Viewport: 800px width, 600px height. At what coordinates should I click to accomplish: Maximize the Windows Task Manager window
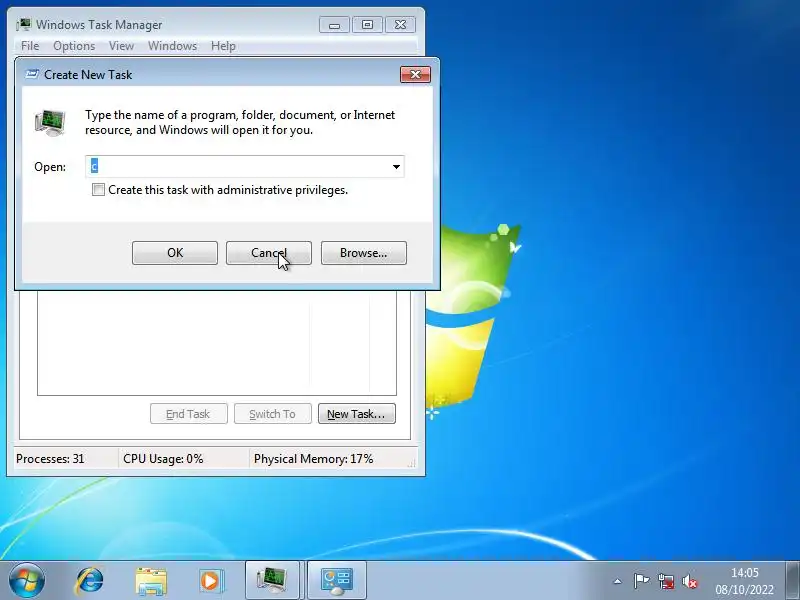tap(367, 24)
